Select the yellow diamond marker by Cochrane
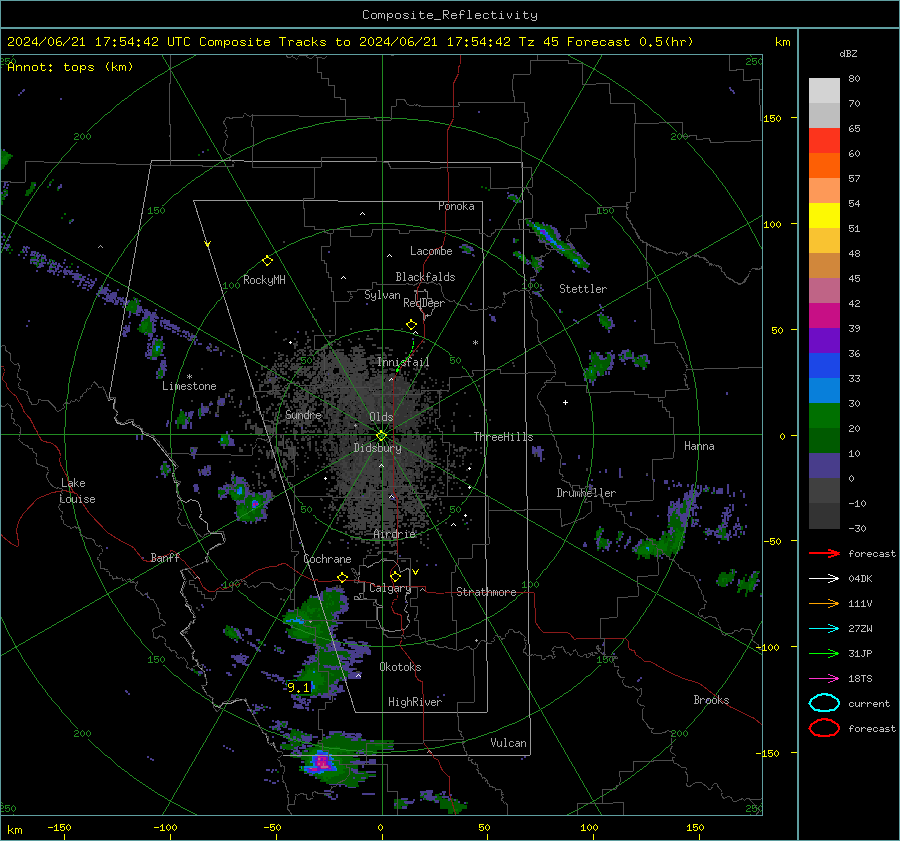Screen dimensions: 900x841 343,577
